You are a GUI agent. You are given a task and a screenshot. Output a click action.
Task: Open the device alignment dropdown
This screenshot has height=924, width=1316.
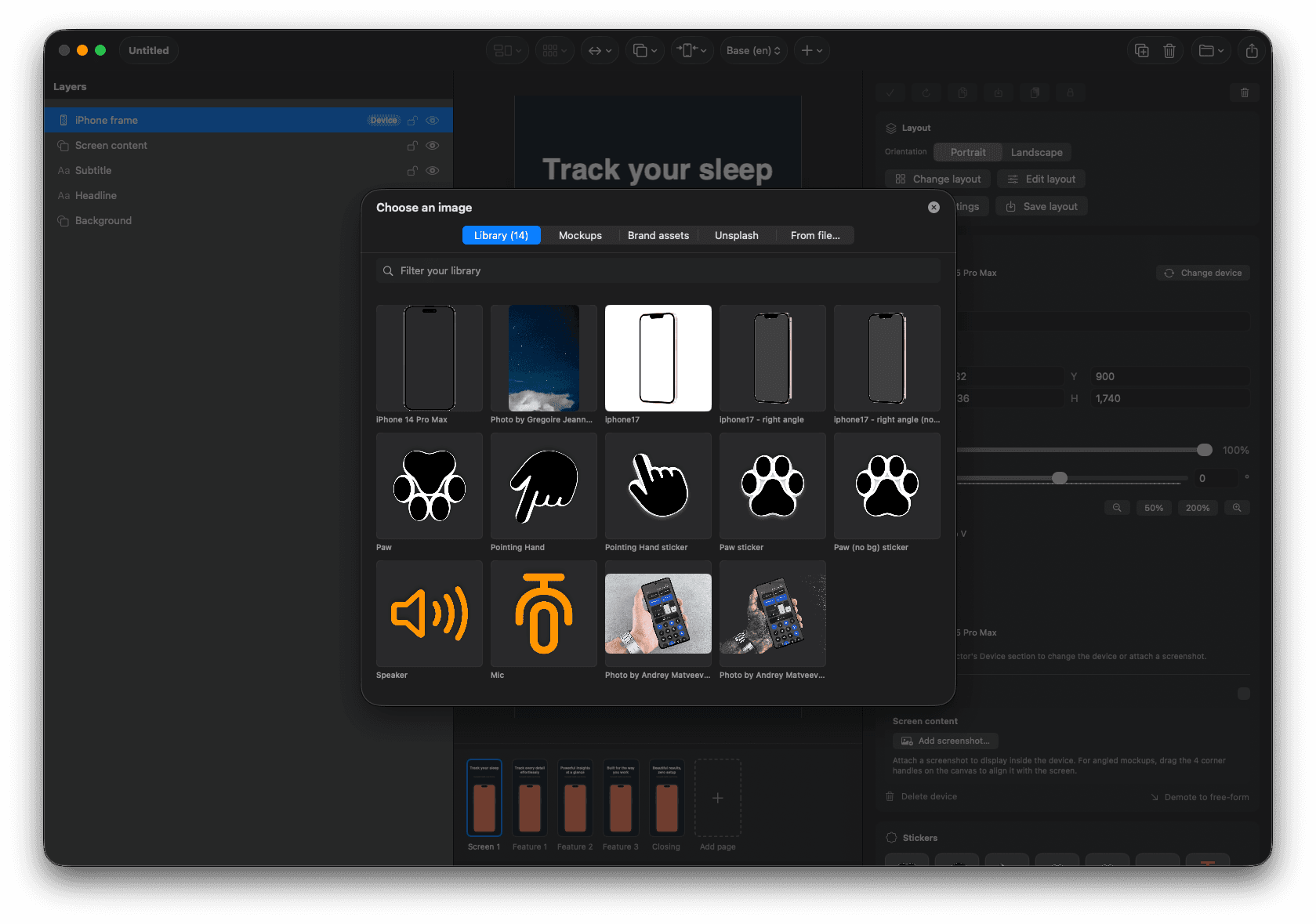(691, 50)
